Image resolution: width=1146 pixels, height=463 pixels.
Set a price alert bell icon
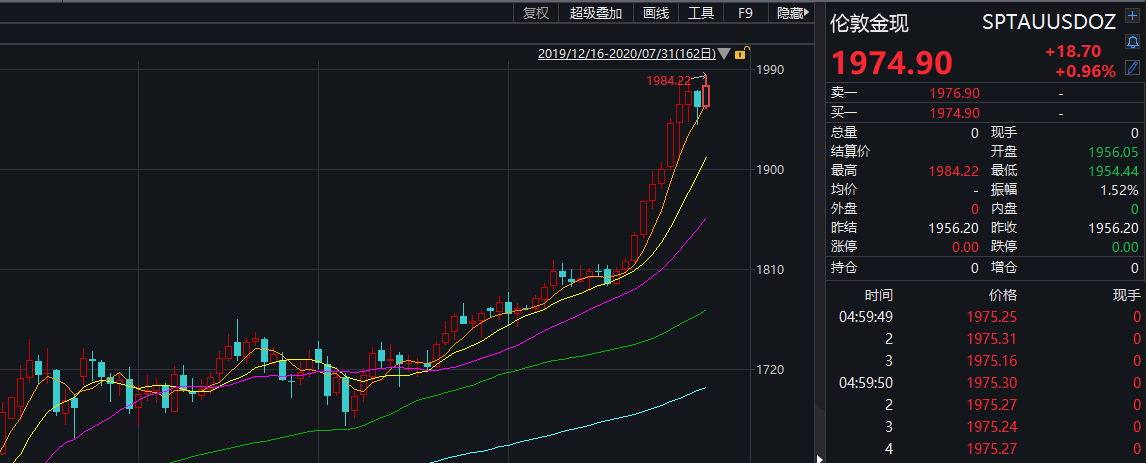(1133, 42)
